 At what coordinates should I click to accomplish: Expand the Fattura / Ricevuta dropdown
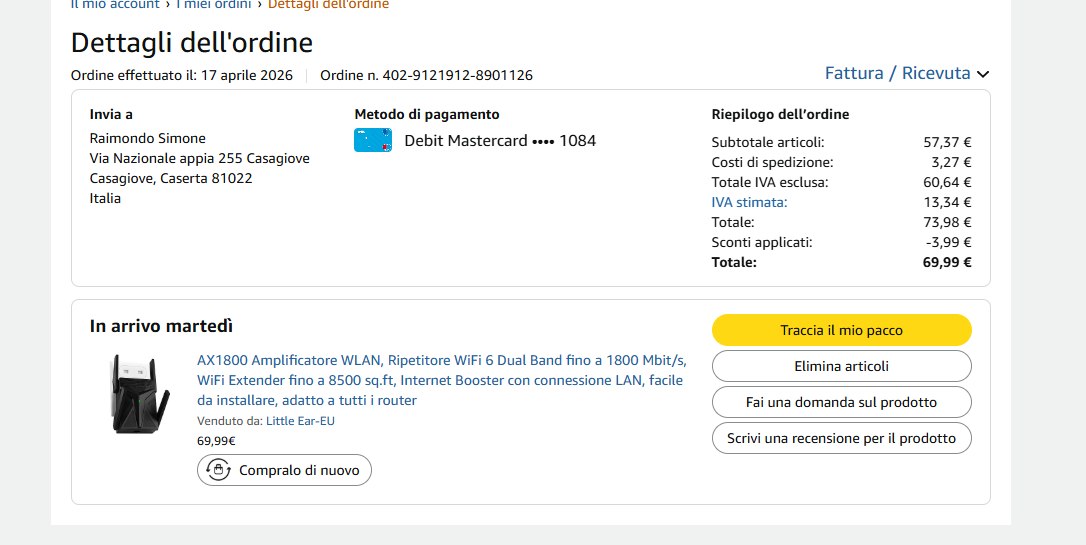pos(897,73)
